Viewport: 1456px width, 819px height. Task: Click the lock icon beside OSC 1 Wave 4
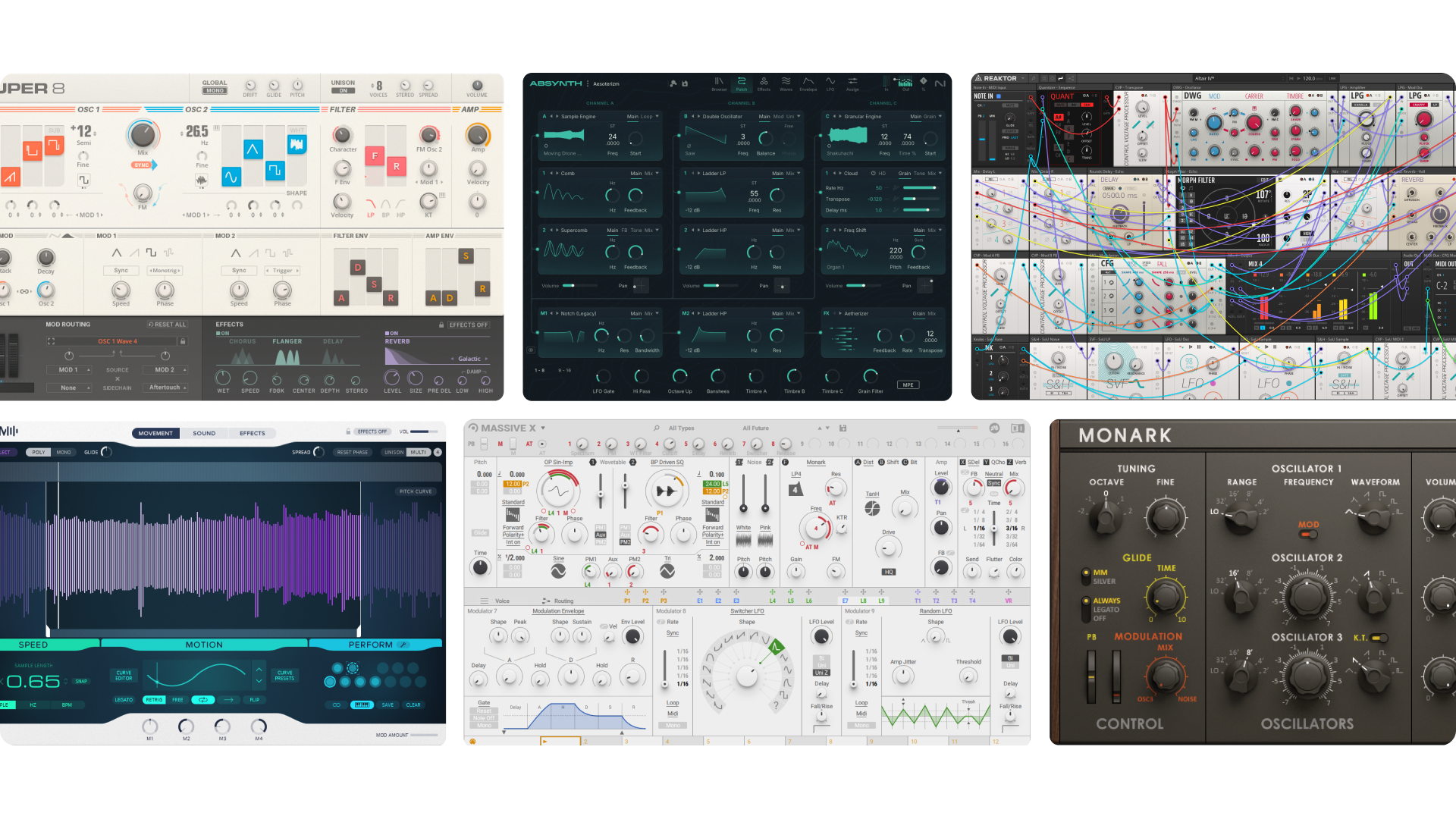(x=183, y=341)
